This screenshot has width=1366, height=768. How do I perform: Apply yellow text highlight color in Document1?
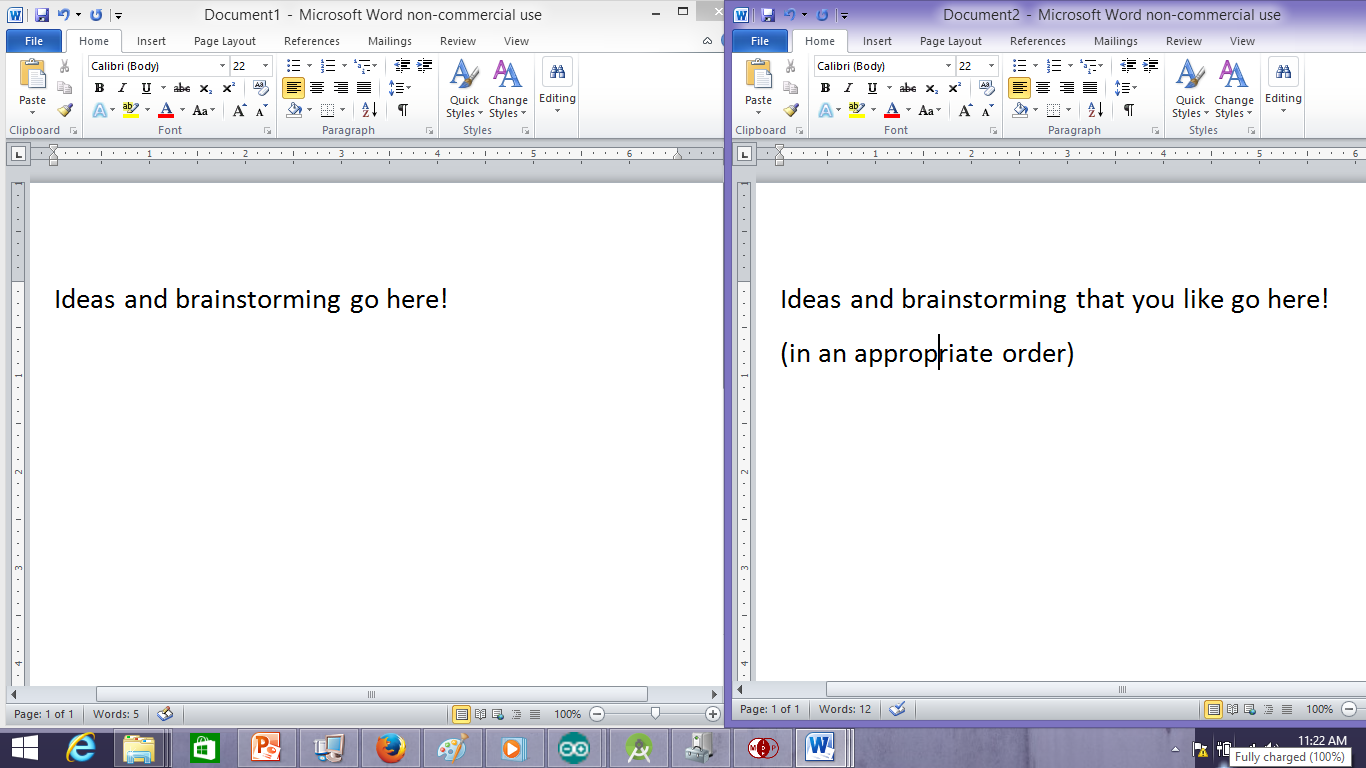tap(130, 110)
